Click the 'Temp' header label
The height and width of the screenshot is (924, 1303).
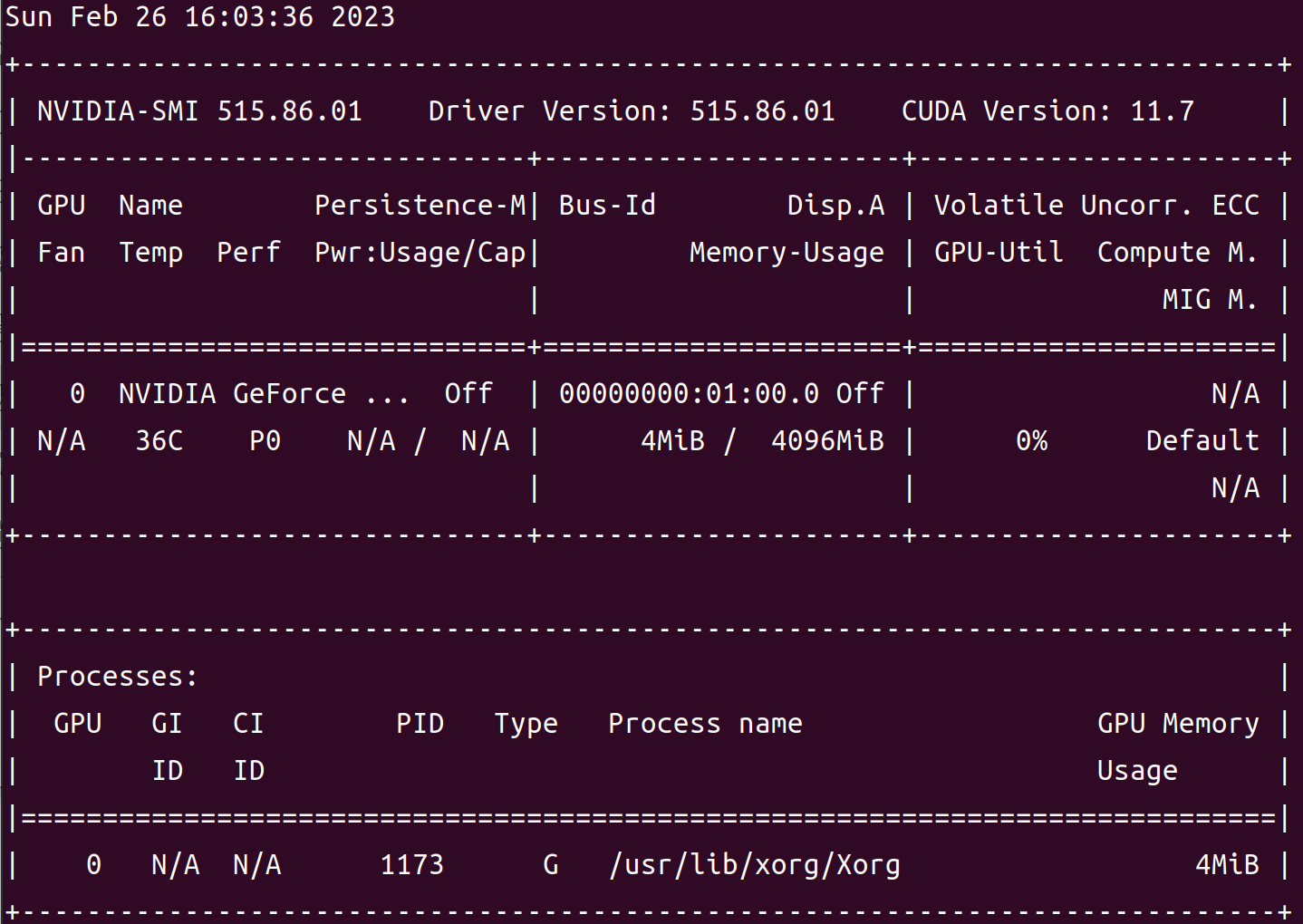(x=150, y=253)
